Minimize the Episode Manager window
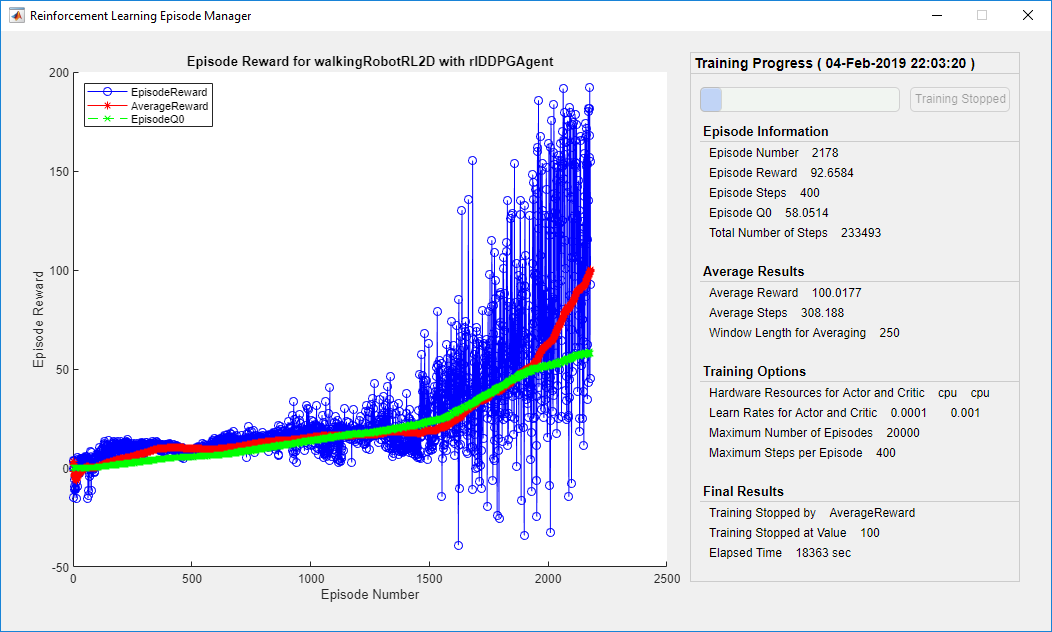 click(x=937, y=15)
